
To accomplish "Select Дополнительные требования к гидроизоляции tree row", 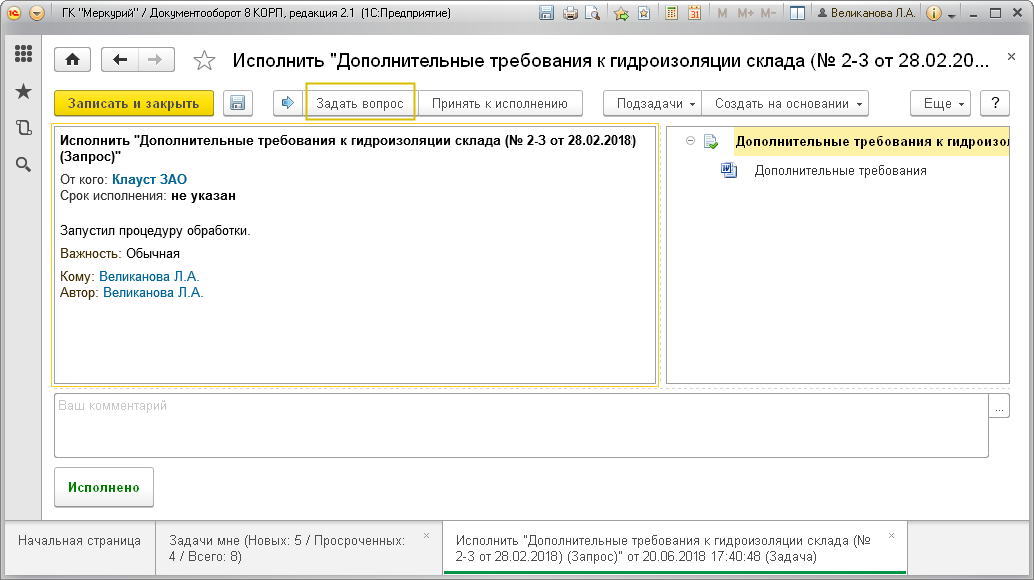I will pyautogui.click(x=872, y=142).
